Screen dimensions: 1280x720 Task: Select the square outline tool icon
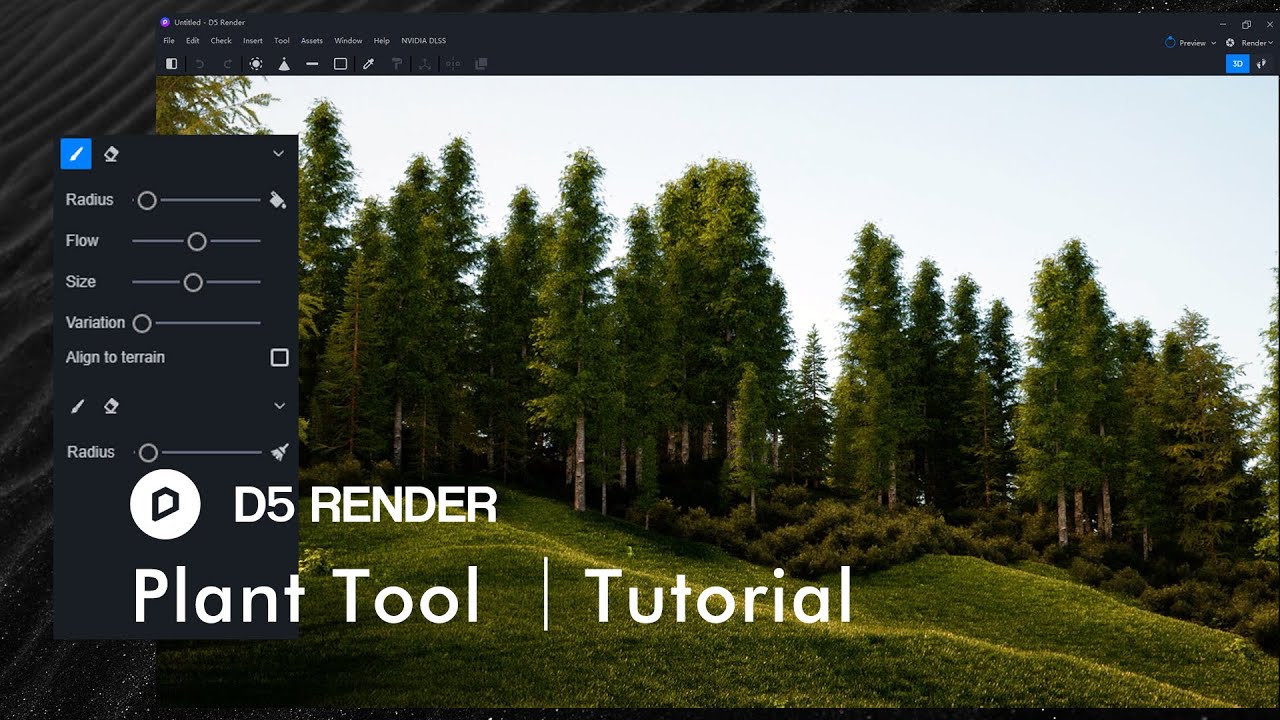(x=340, y=64)
